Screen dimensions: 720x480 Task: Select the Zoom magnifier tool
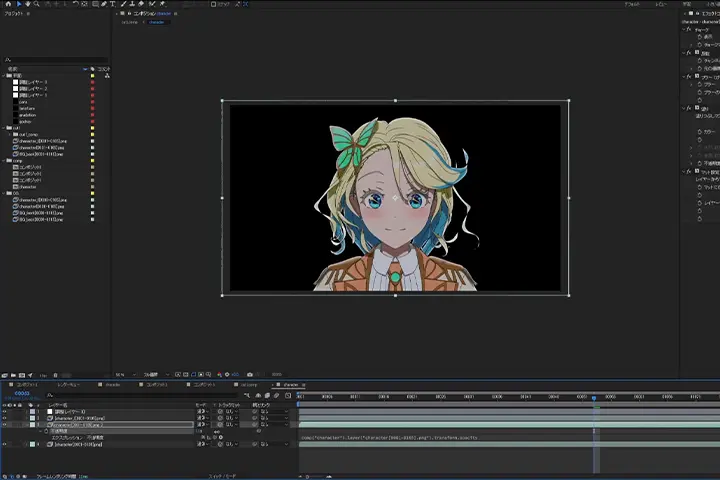[36, 4]
